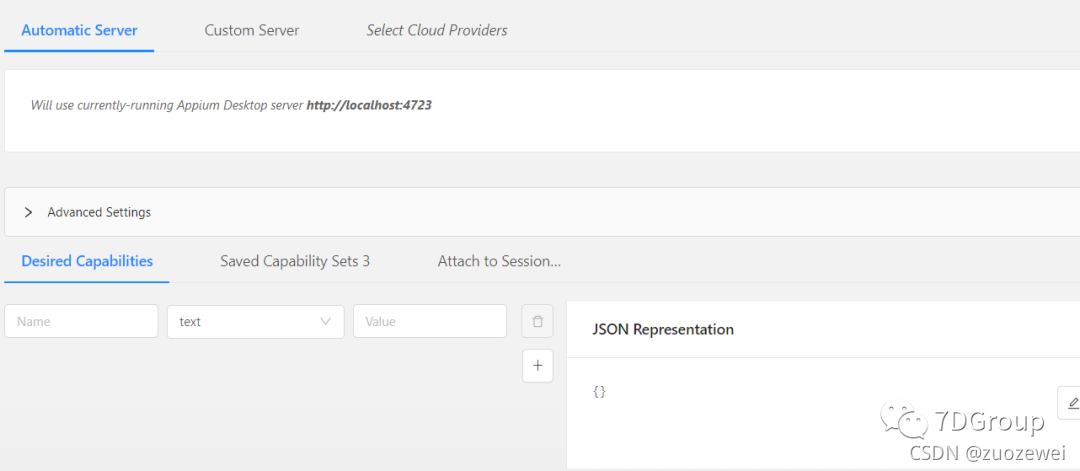Focus the capability Value input field
The height and width of the screenshot is (471, 1080).
click(430, 322)
